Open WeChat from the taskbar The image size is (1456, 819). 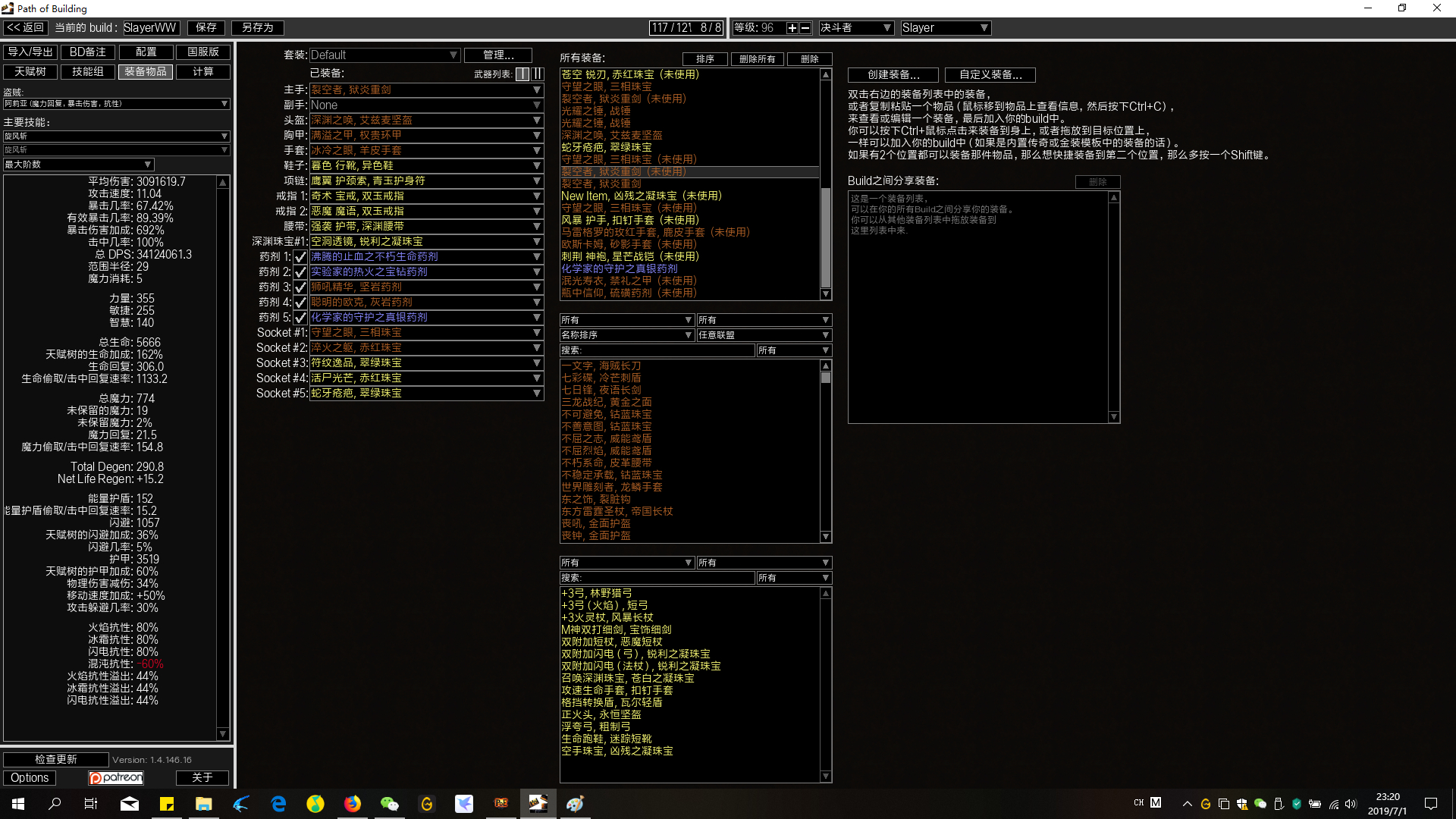coord(389,804)
